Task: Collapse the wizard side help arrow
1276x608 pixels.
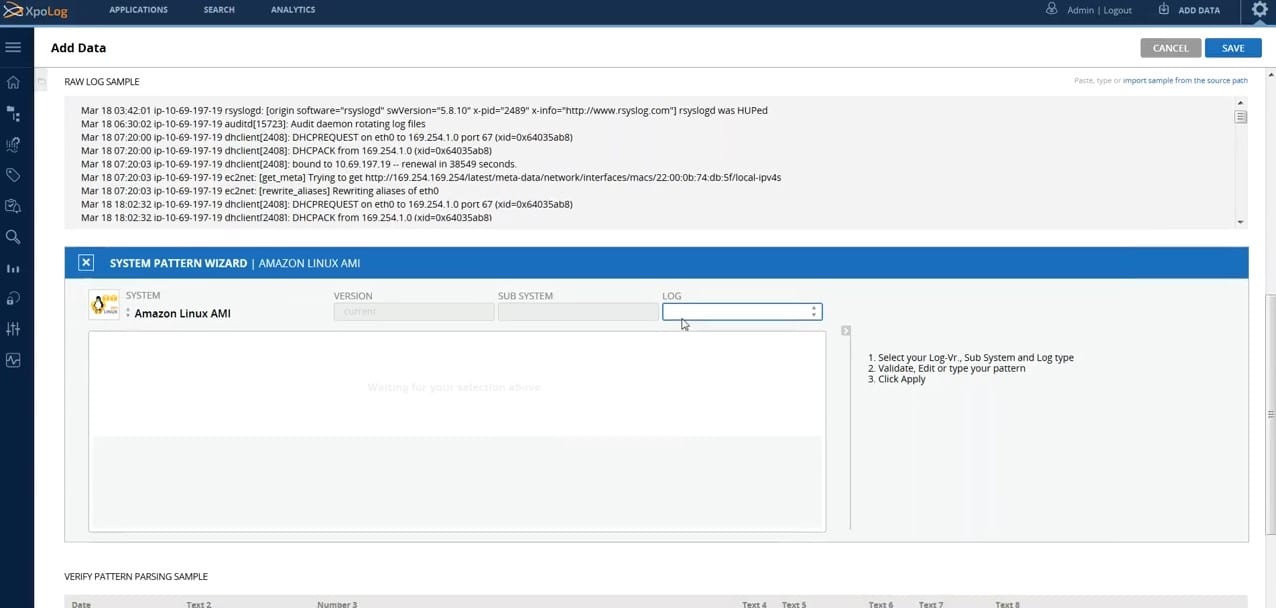Action: point(845,331)
